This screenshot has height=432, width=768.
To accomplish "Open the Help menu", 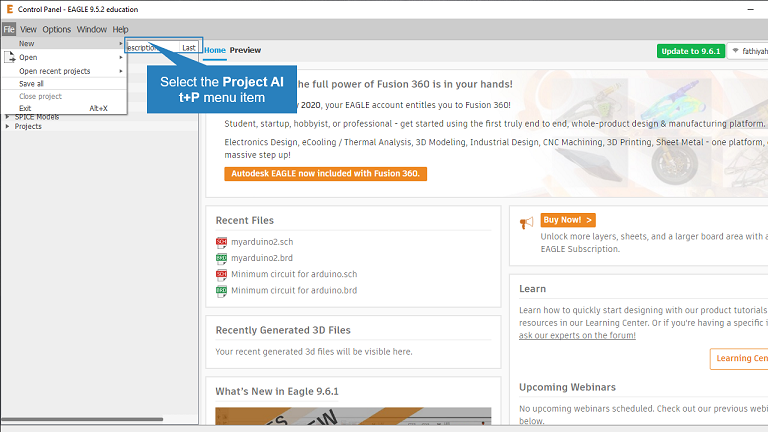I will point(120,29).
